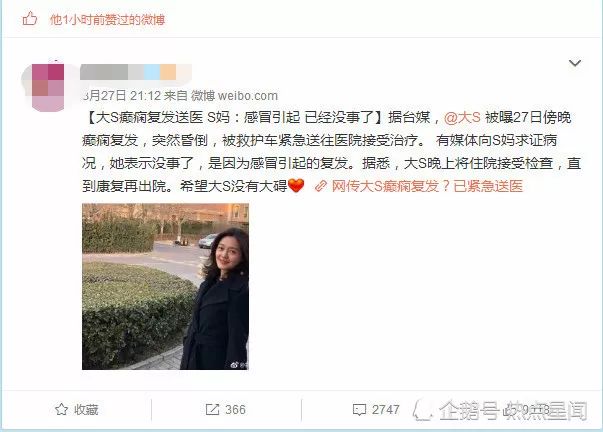The image size is (603, 432).
Task: Open the blurred poster username
Action: tap(136, 72)
